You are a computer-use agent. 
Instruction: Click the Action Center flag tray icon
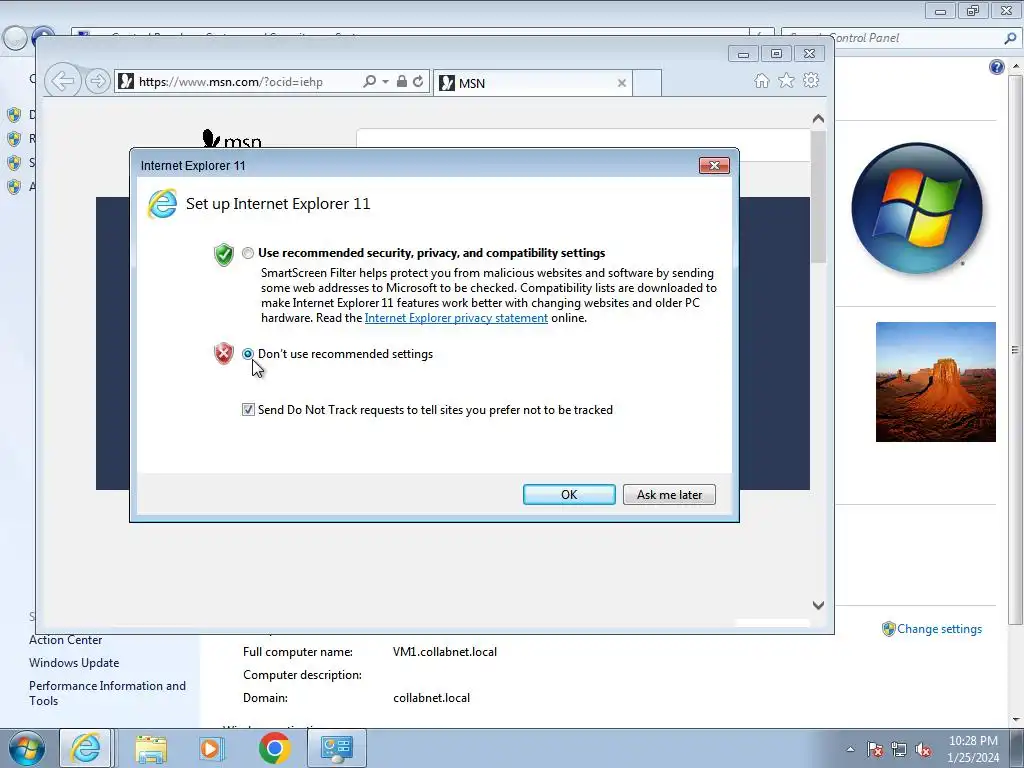(875, 749)
